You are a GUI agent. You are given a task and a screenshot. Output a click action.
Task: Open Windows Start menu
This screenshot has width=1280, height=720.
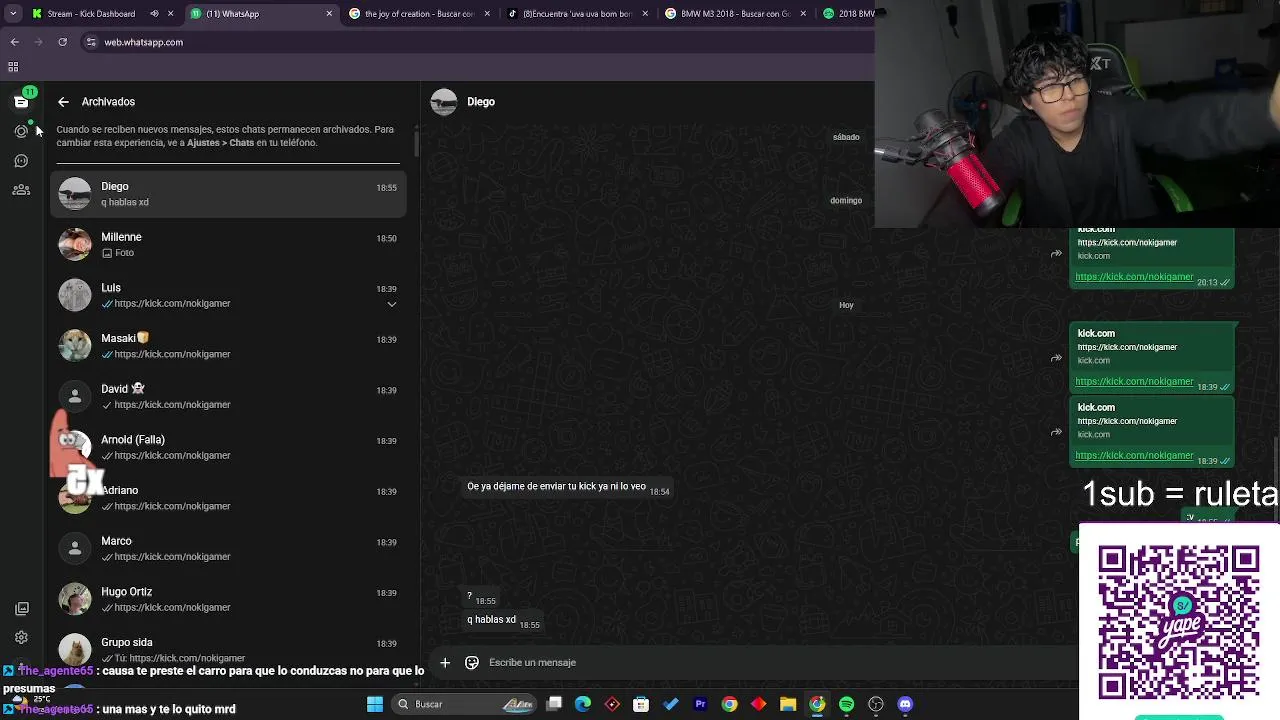point(375,704)
